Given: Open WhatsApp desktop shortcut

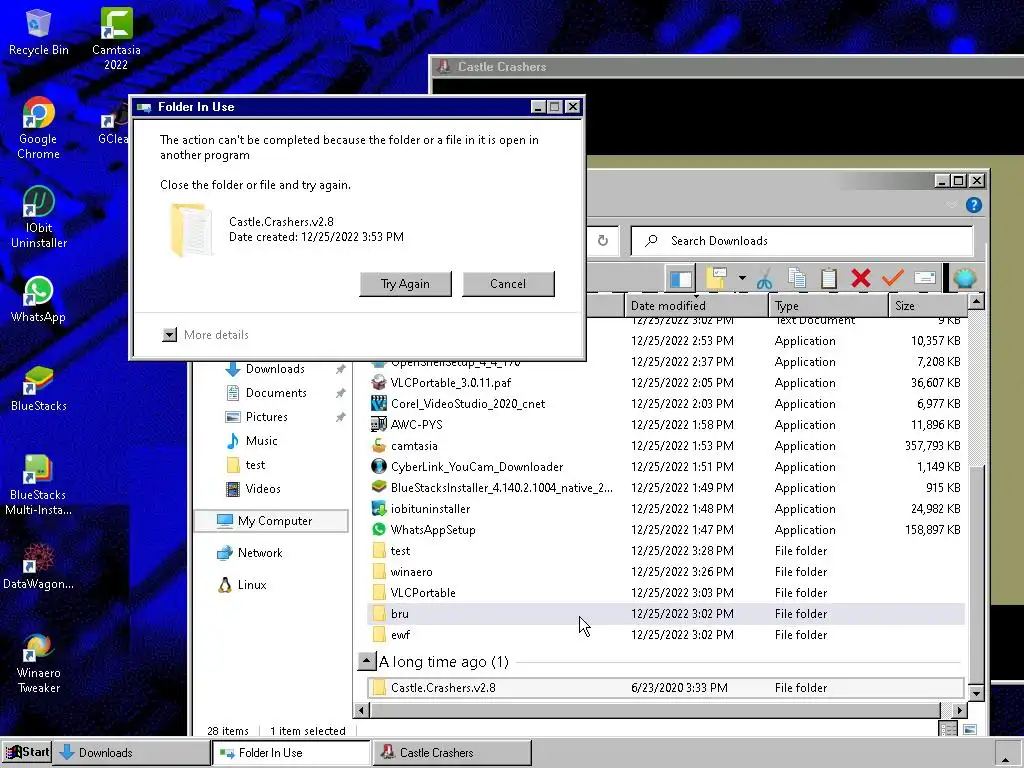Looking at the screenshot, I should point(39,299).
